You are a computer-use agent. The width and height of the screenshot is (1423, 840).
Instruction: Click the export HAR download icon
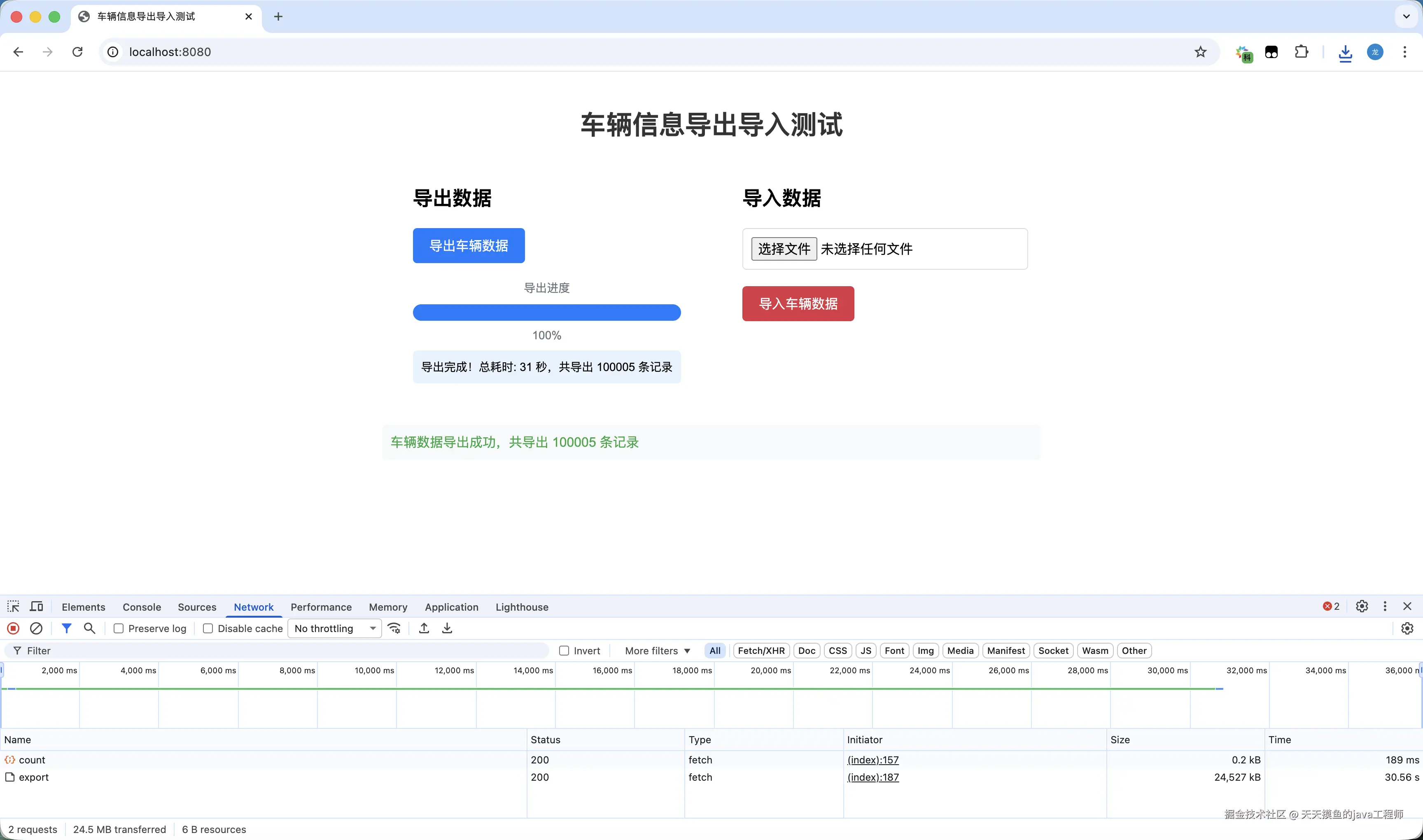447,628
